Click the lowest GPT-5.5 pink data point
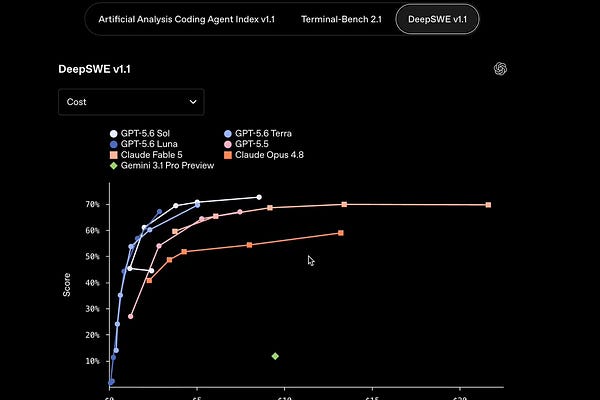Screen dimensions: 600x400 130,317
